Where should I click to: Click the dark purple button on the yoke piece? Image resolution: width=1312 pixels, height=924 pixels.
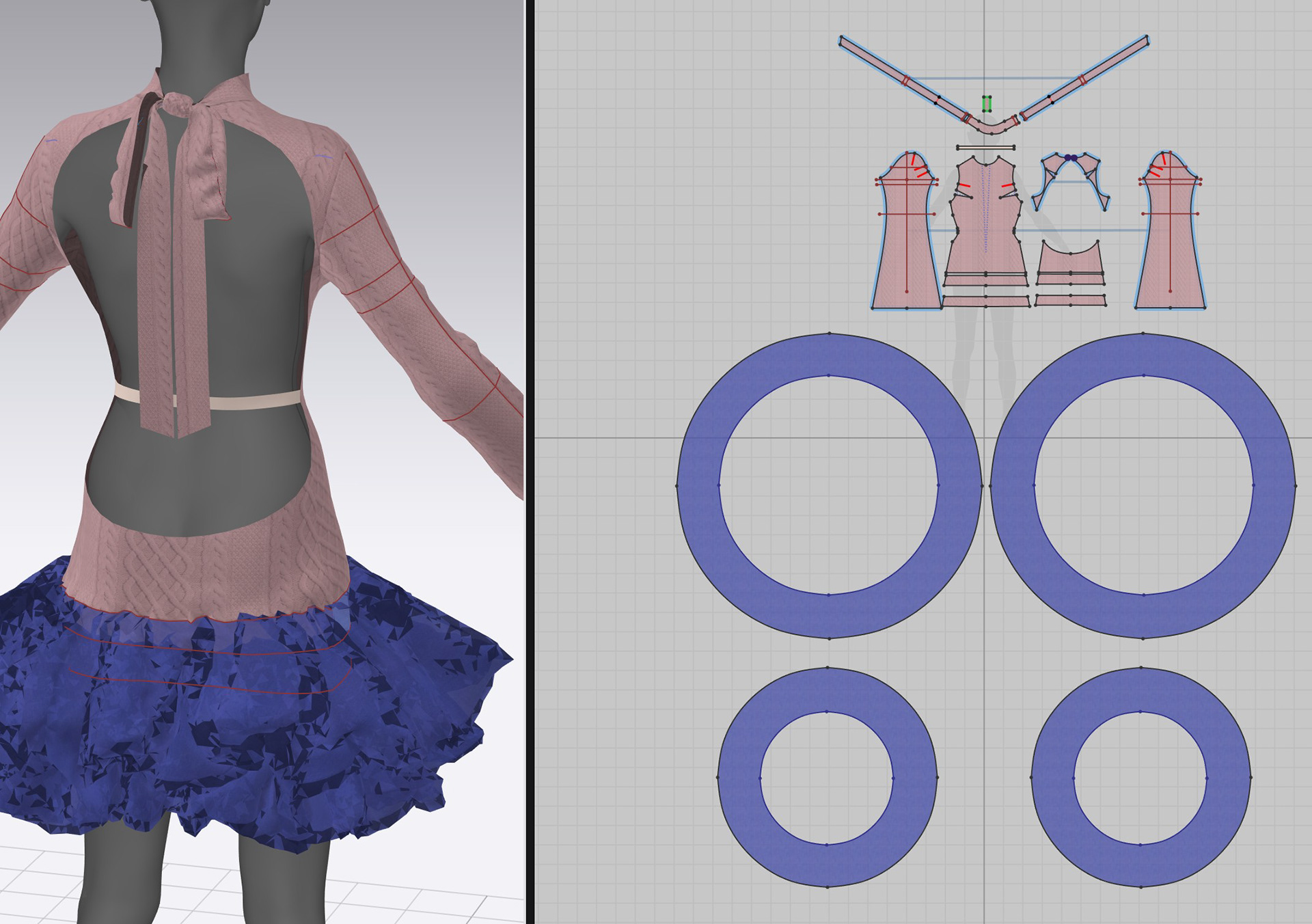click(x=1070, y=157)
